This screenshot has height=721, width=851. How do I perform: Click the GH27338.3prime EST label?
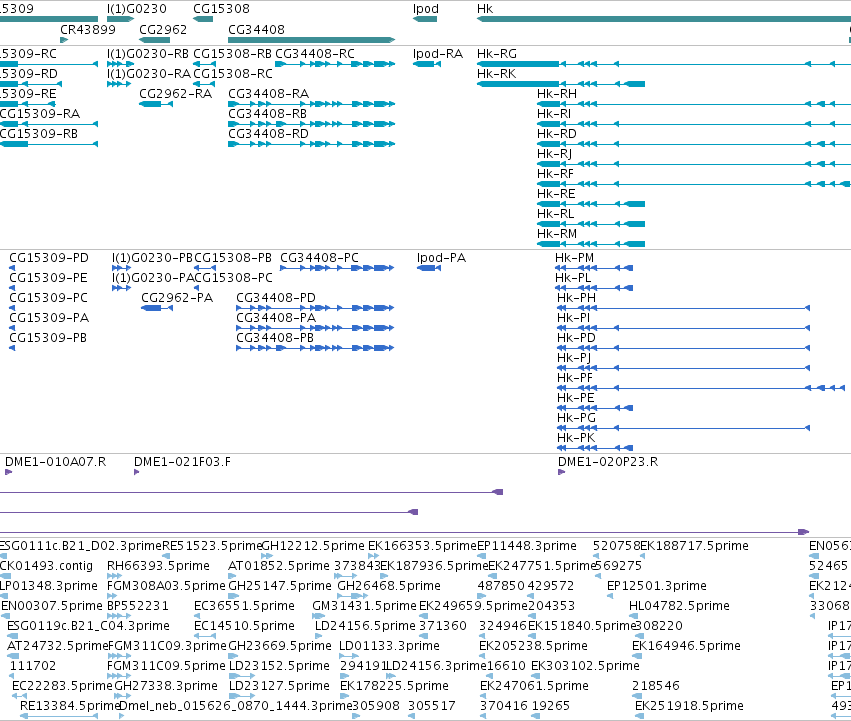pyautogui.click(x=166, y=686)
